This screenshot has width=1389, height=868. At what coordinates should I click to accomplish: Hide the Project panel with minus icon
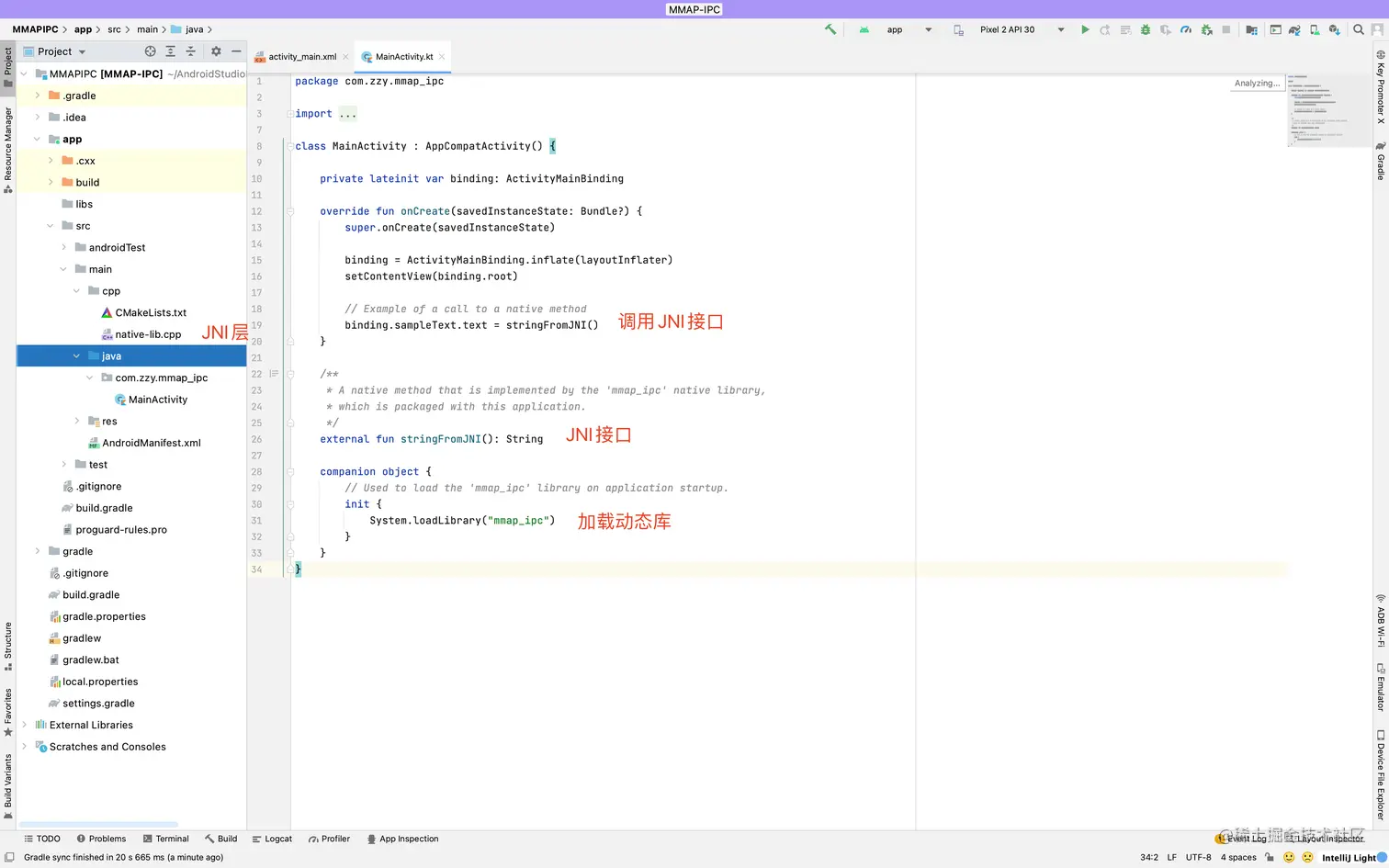[236, 51]
